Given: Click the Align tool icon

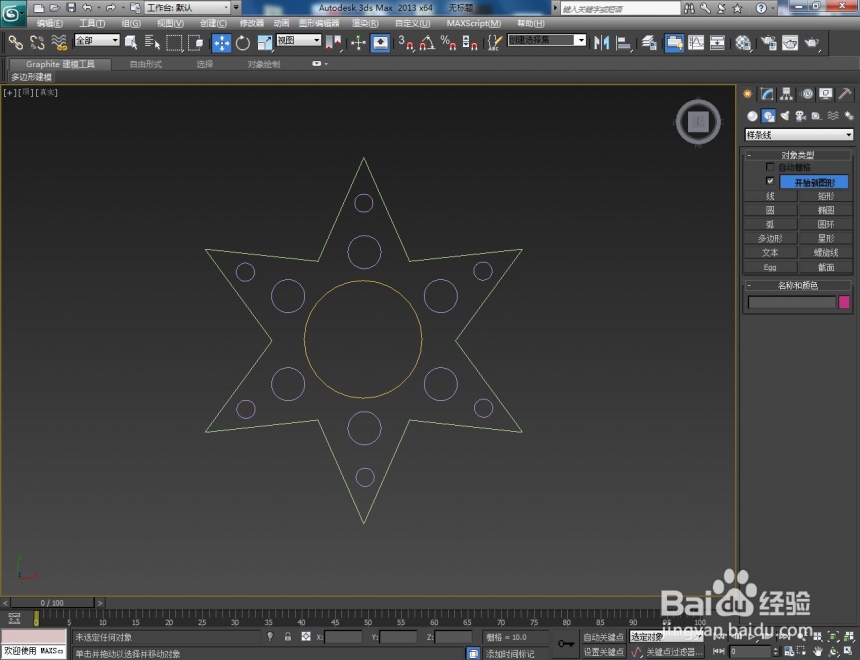Looking at the screenshot, I should (624, 42).
